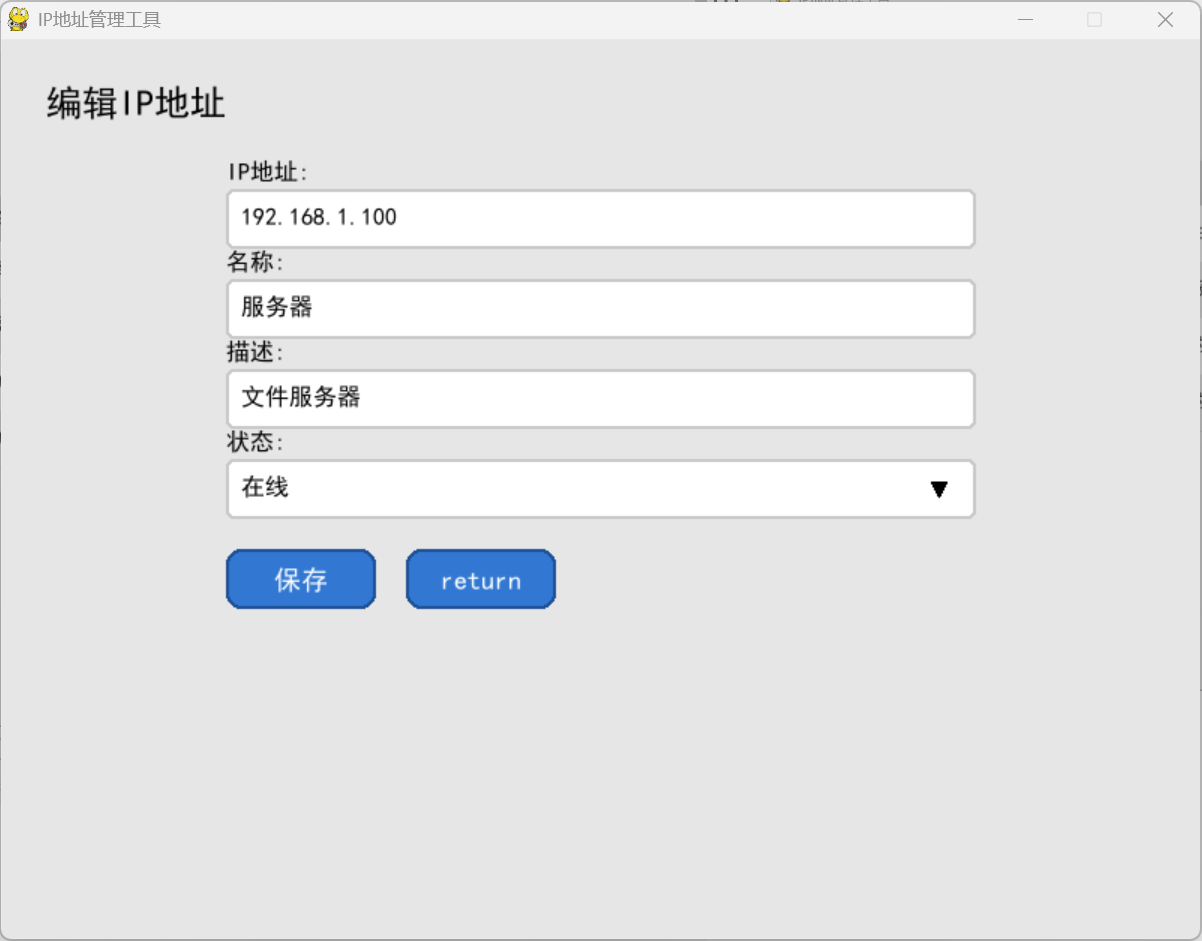Click inside the file server description text

(299, 398)
